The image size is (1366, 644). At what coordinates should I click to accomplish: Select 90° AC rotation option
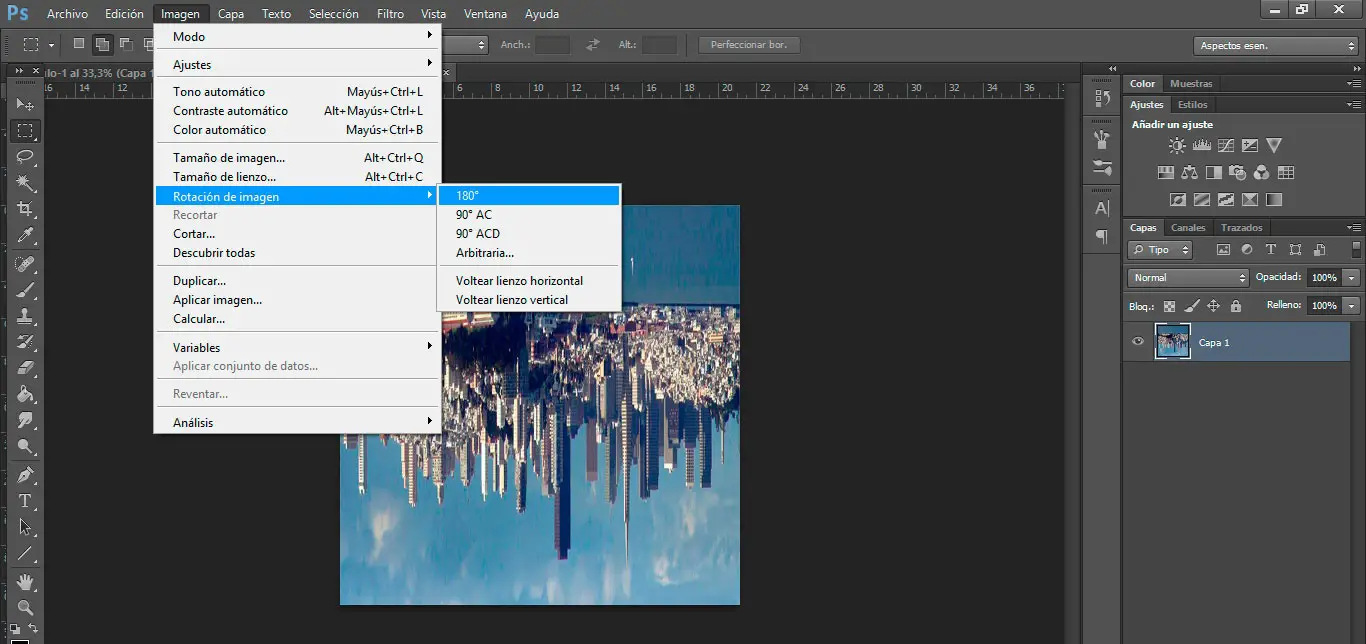[x=474, y=215]
